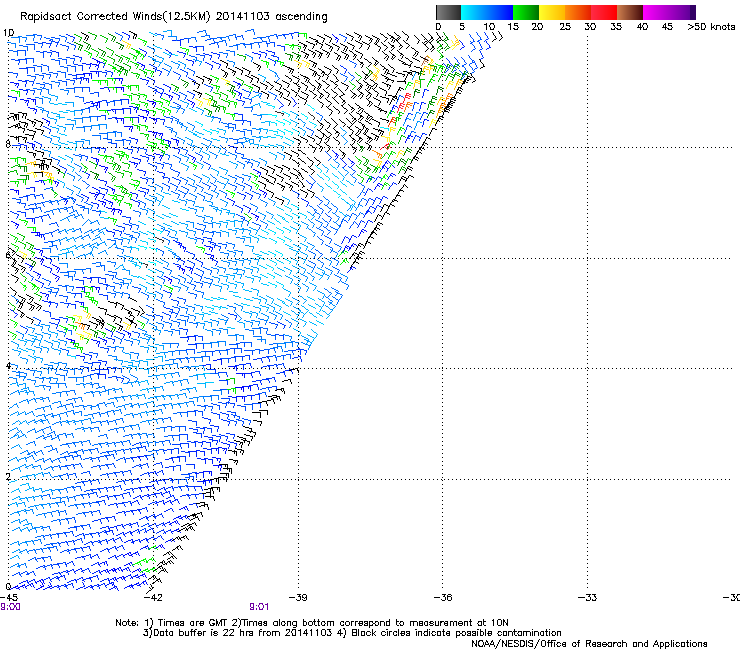Click the purple time label '9:01'
Viewport: 740px width, 650px height.
259,607
